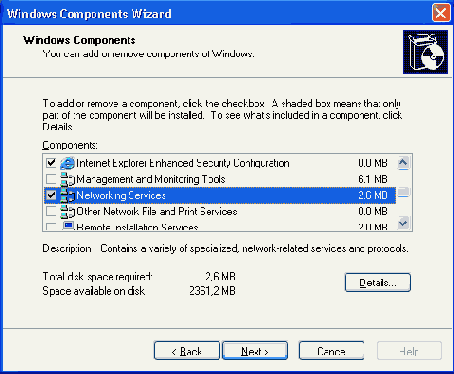
Task: Open the Details dialog for selected component
Action: [378, 283]
